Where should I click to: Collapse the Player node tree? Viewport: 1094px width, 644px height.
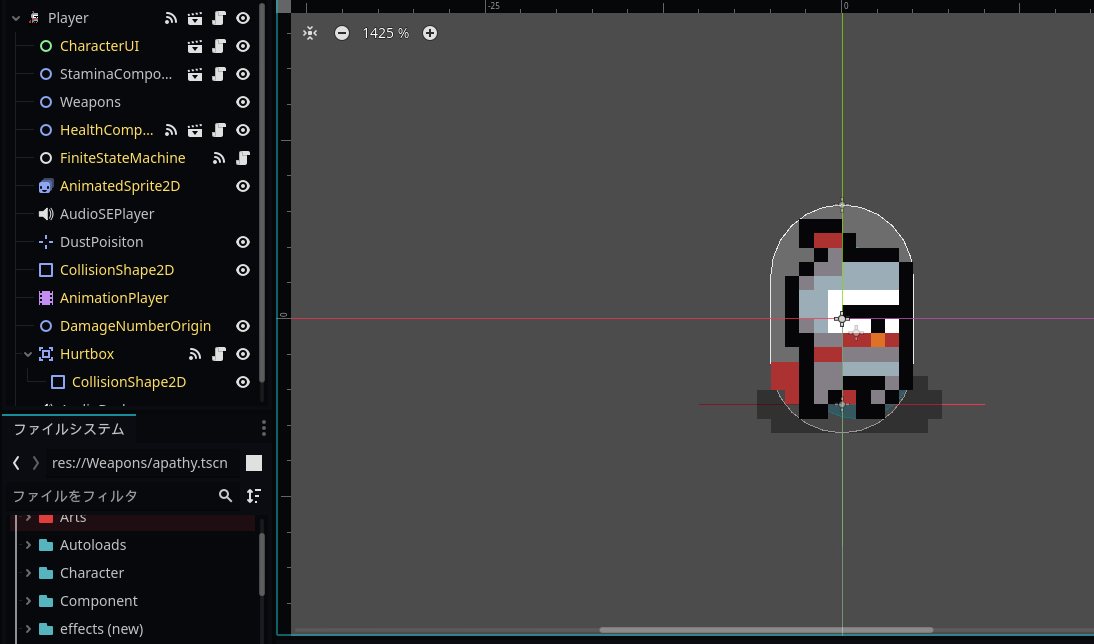[x=16, y=18]
